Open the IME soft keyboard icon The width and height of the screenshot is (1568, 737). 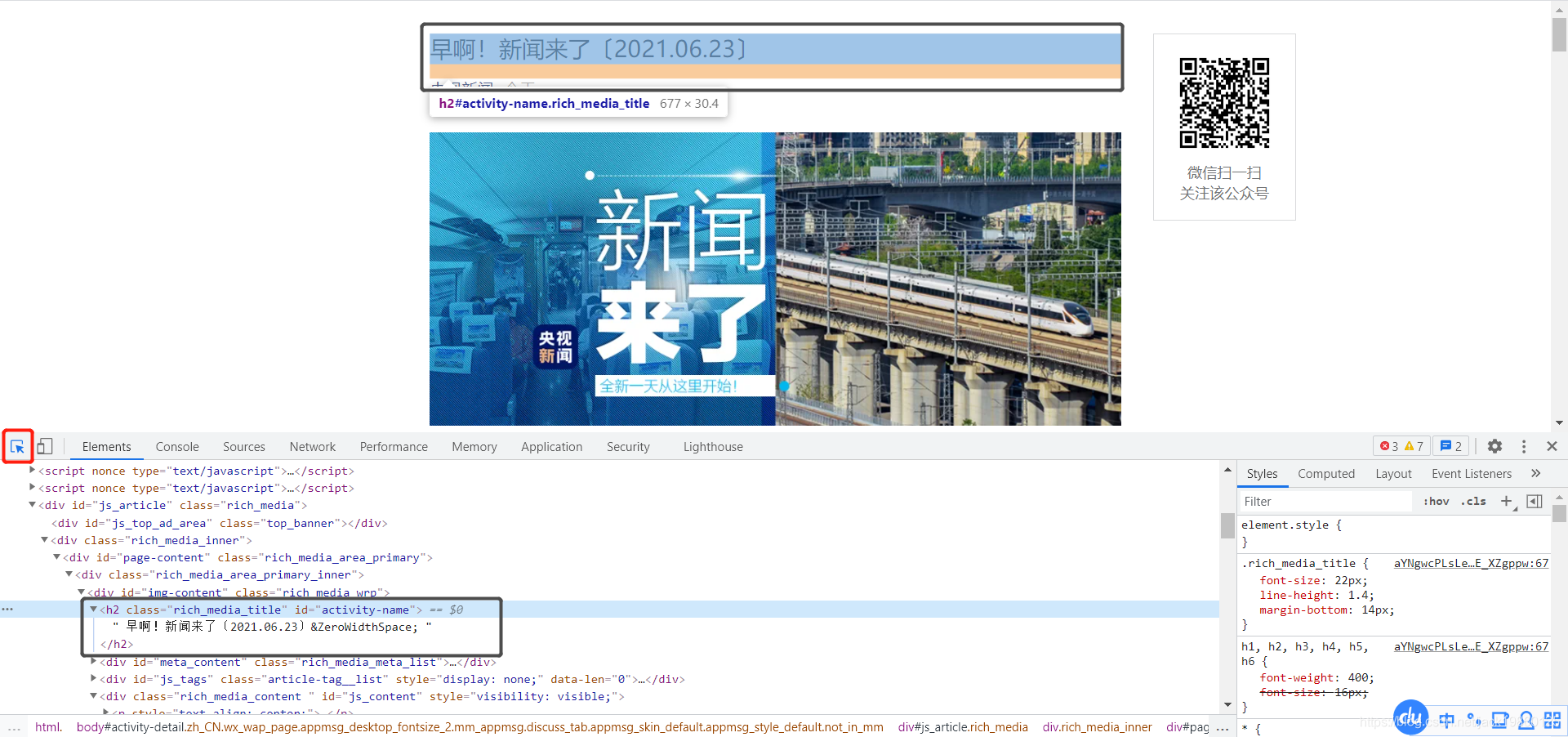coord(1499,720)
